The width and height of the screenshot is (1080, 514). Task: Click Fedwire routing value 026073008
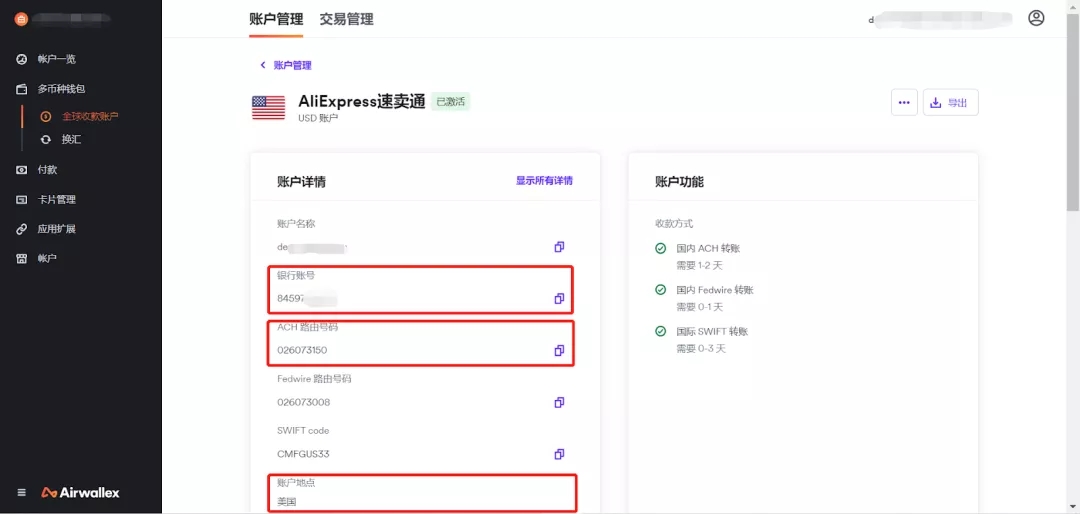click(302, 402)
